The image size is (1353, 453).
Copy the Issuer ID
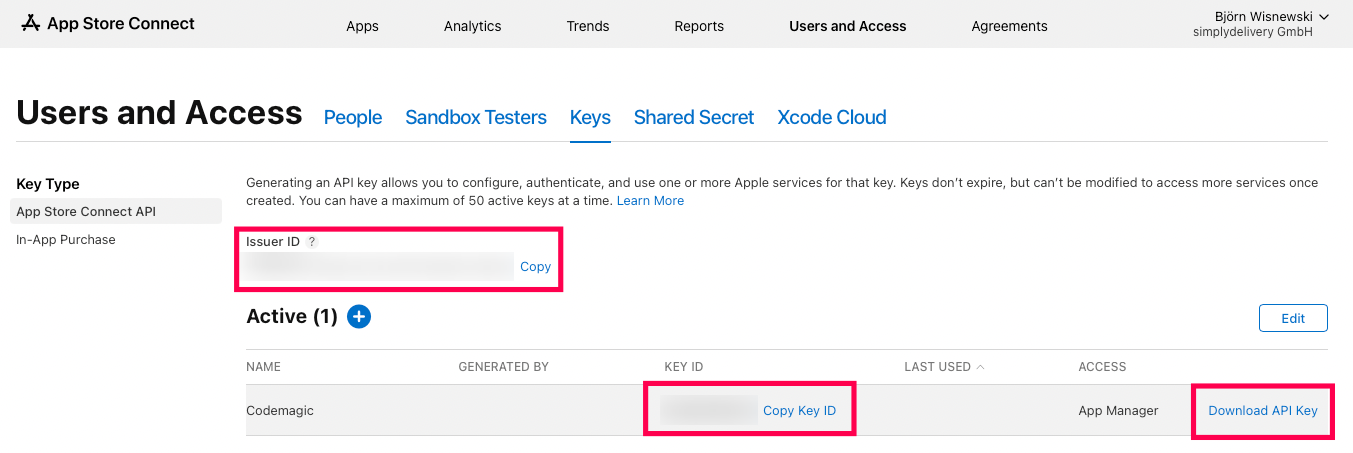pos(535,267)
